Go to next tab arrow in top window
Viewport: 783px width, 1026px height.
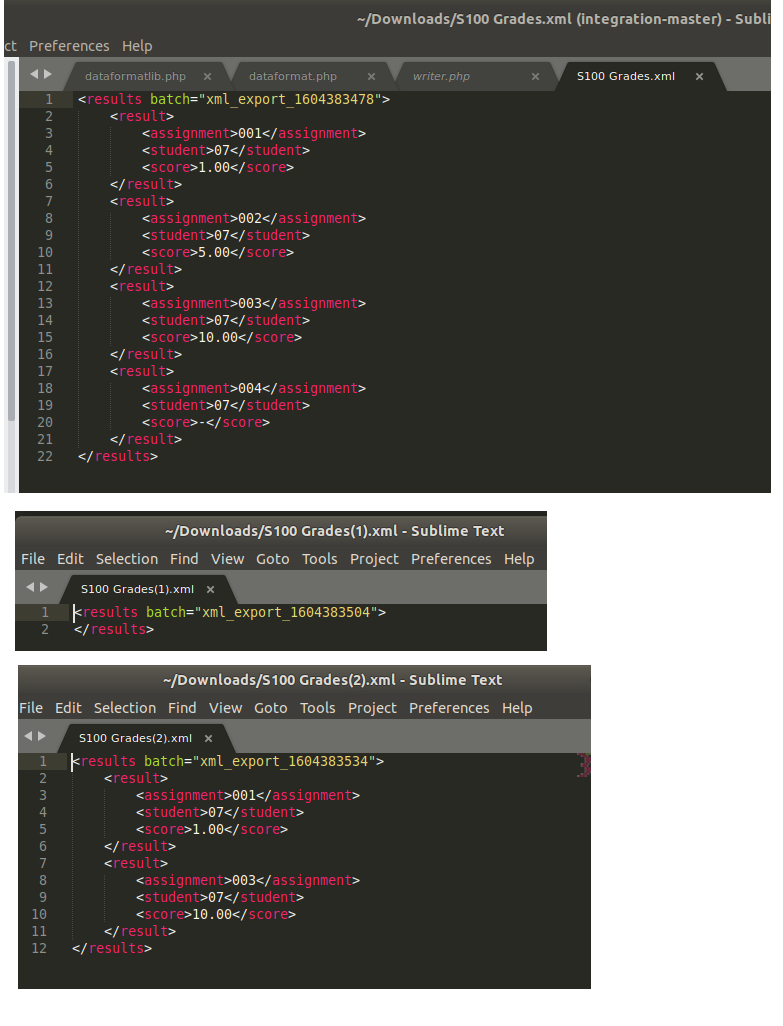(x=48, y=74)
